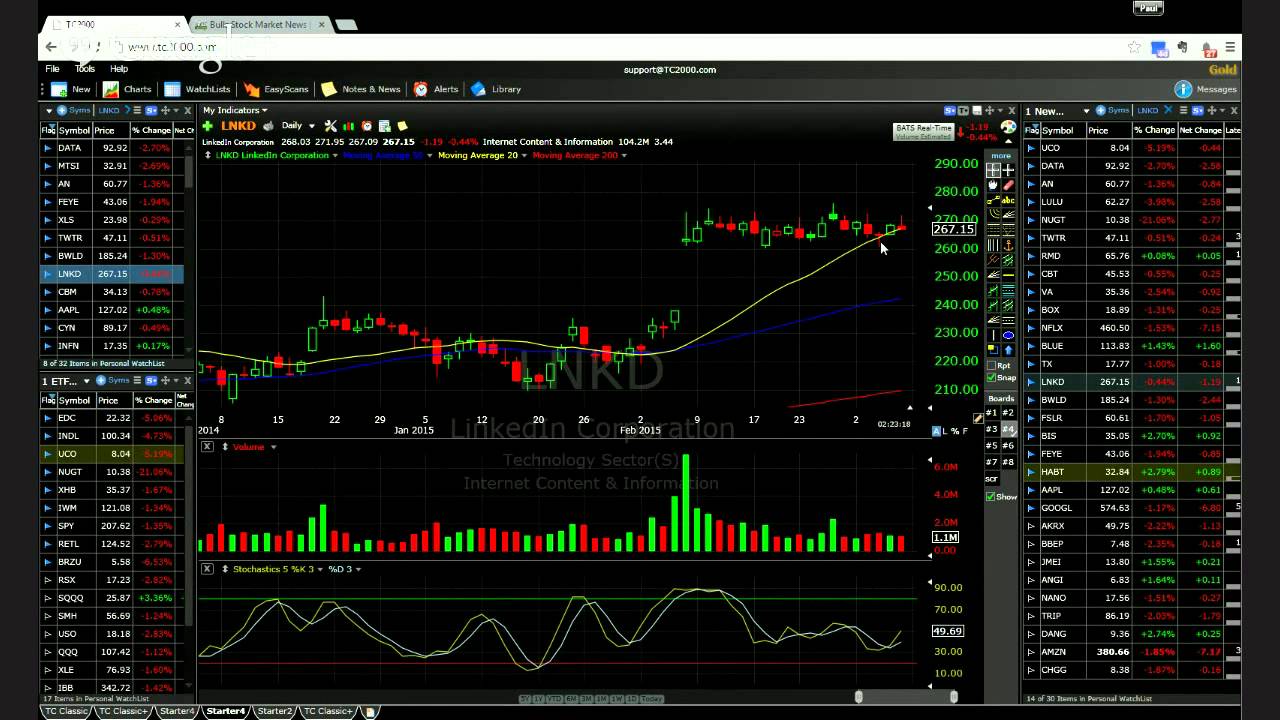Select the AAPL row in the left watchlist

click(112, 310)
